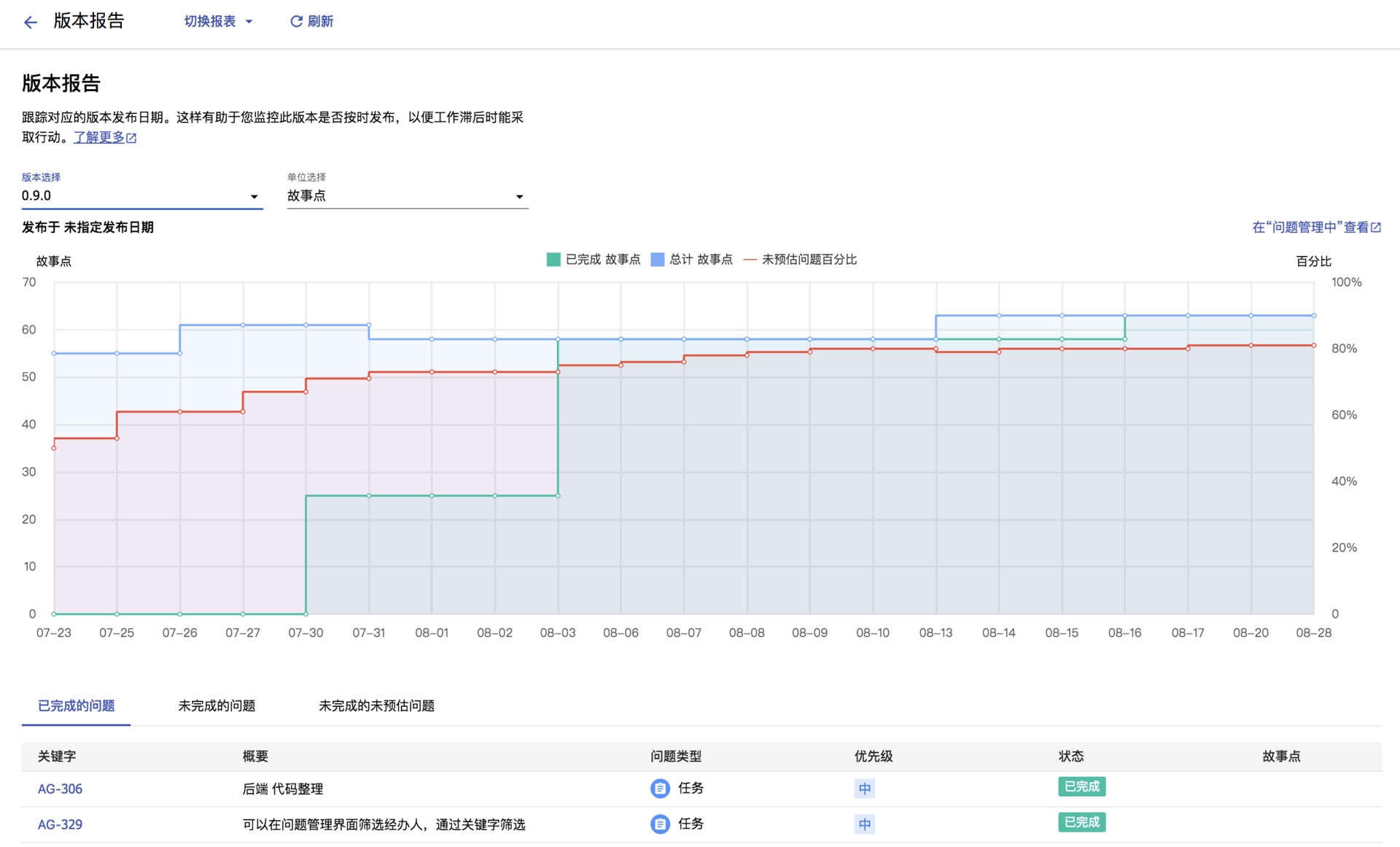Click the external link icon after 了解更多
The height and width of the screenshot is (847, 1400).
(x=131, y=138)
